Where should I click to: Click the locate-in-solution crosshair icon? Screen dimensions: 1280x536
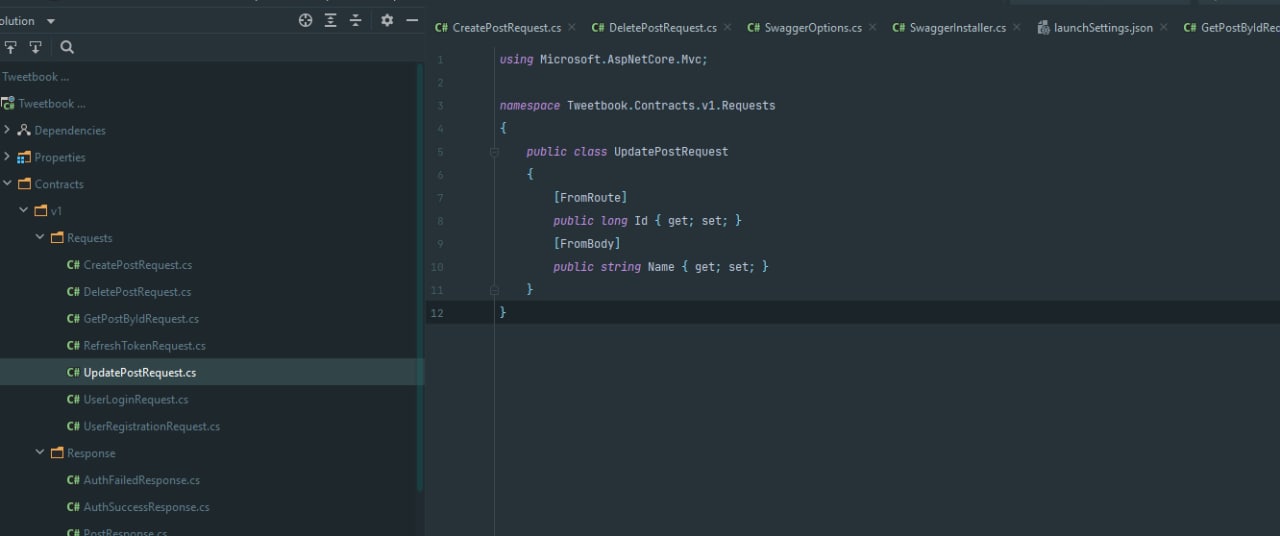[306, 20]
